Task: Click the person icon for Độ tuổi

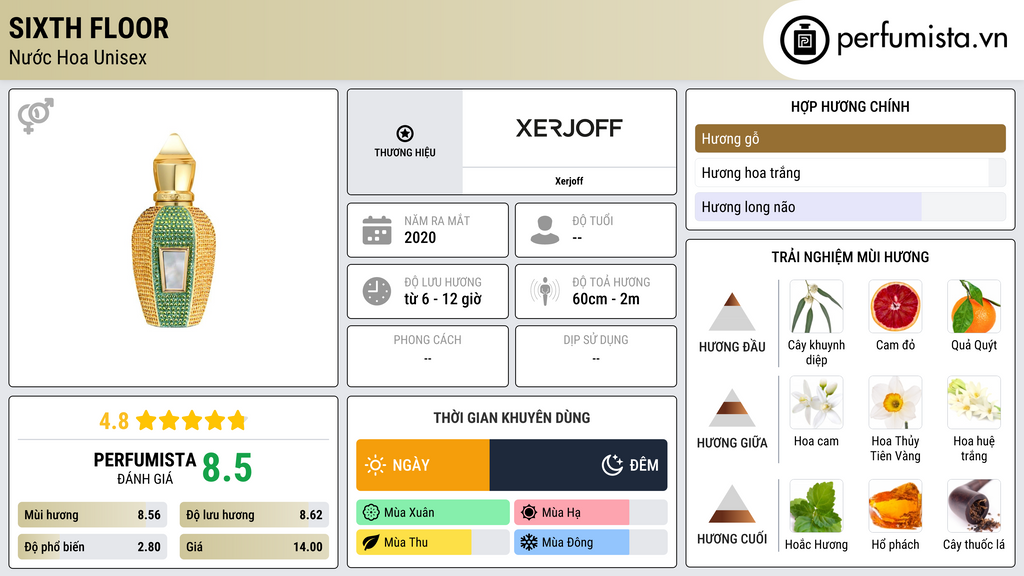Action: point(544,230)
